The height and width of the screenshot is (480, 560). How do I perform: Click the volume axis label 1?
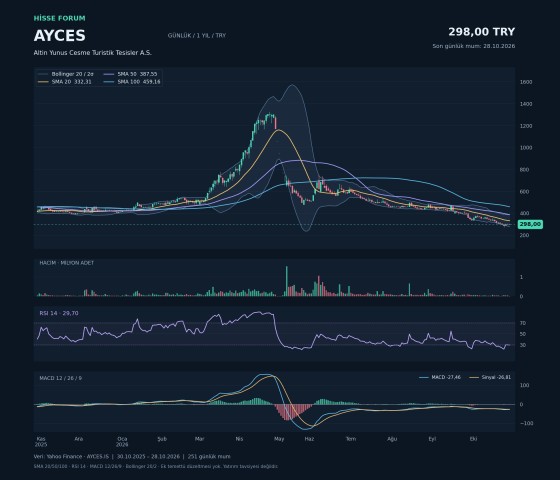click(x=521, y=277)
